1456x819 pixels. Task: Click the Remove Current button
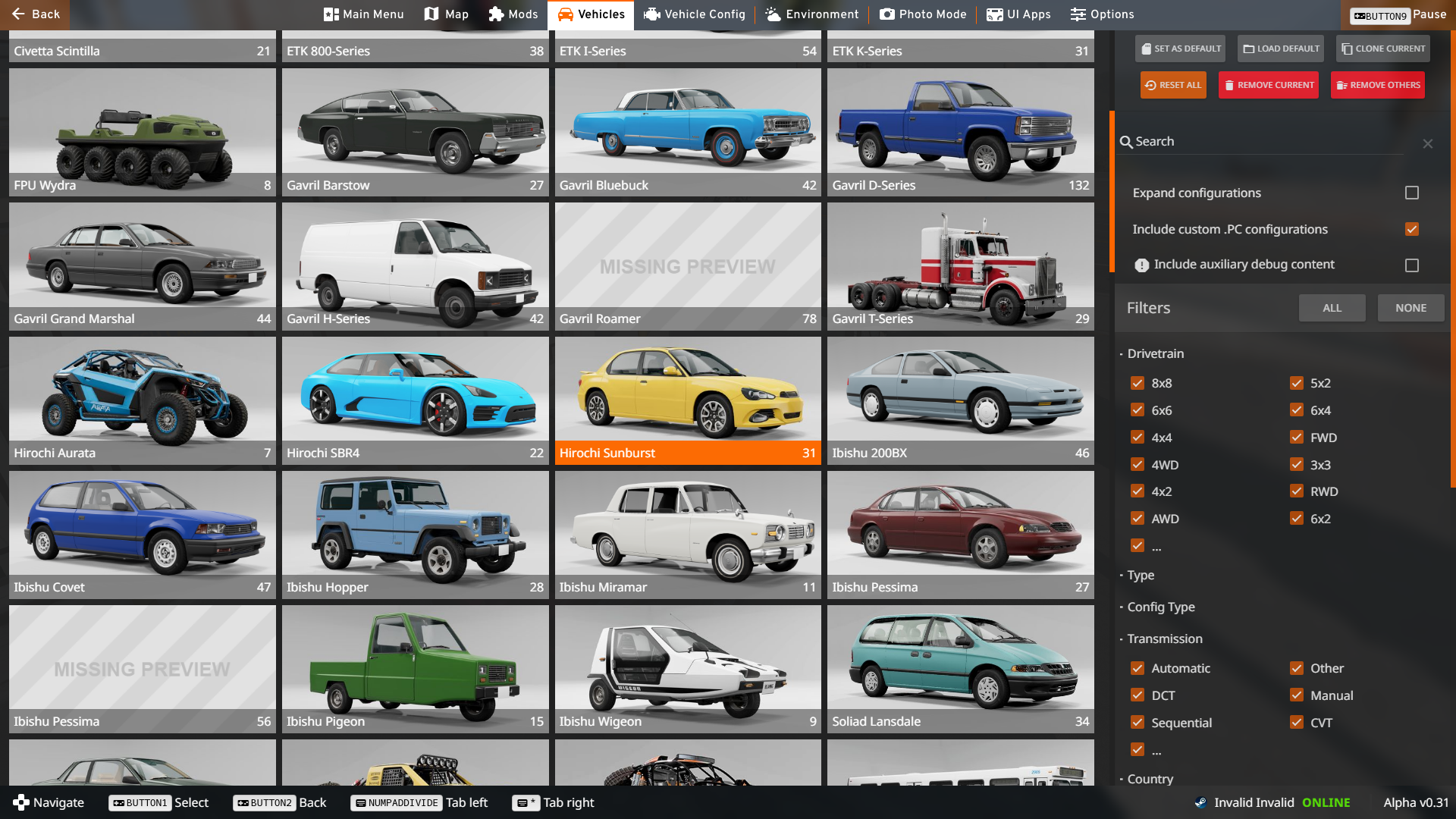pyautogui.click(x=1269, y=85)
